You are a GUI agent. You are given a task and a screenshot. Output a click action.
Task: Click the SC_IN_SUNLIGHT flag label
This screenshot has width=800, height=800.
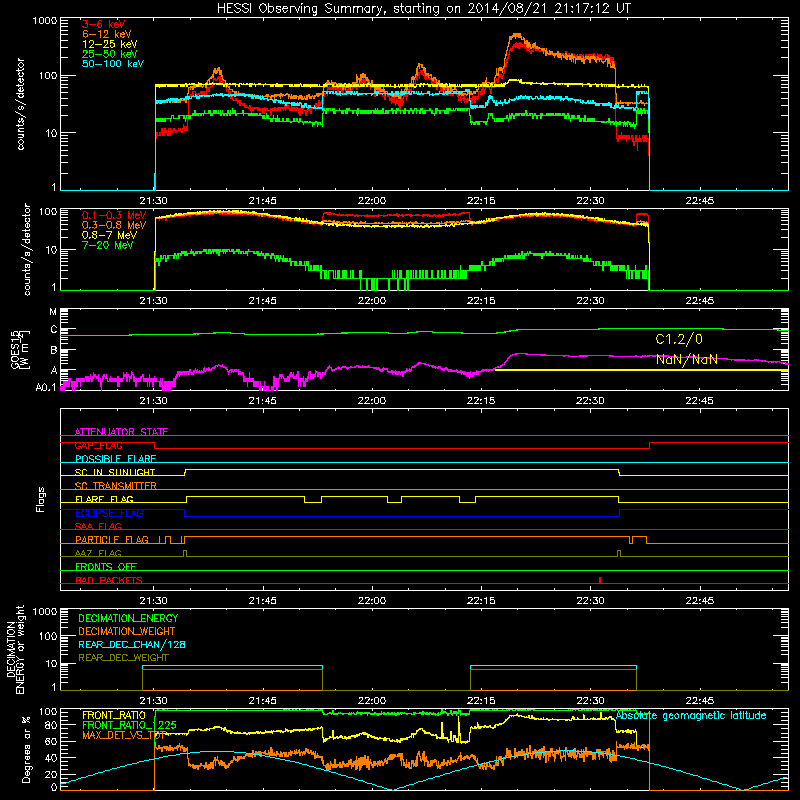click(x=115, y=472)
